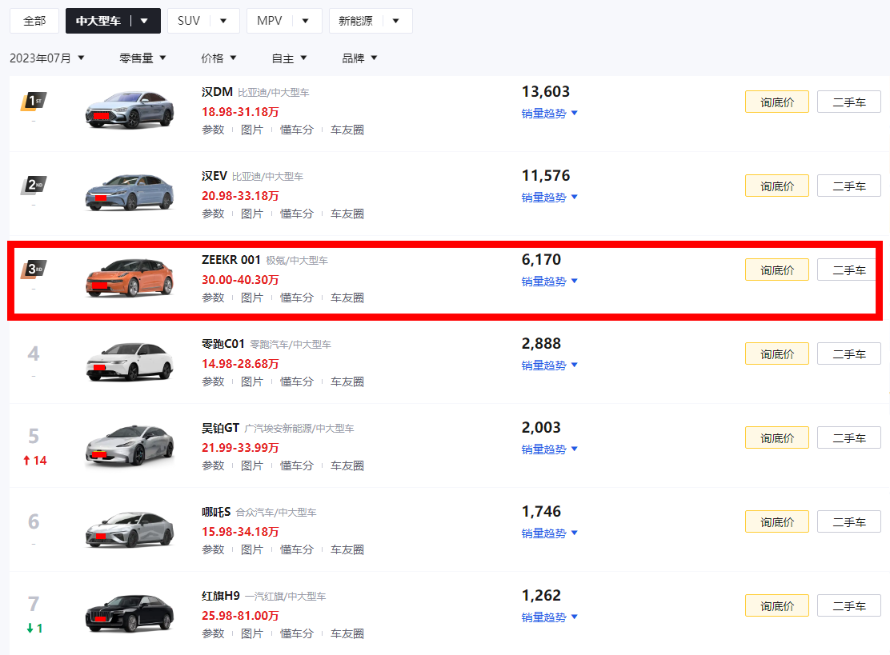Open 参数 link for 昊铂GT

[213, 465]
